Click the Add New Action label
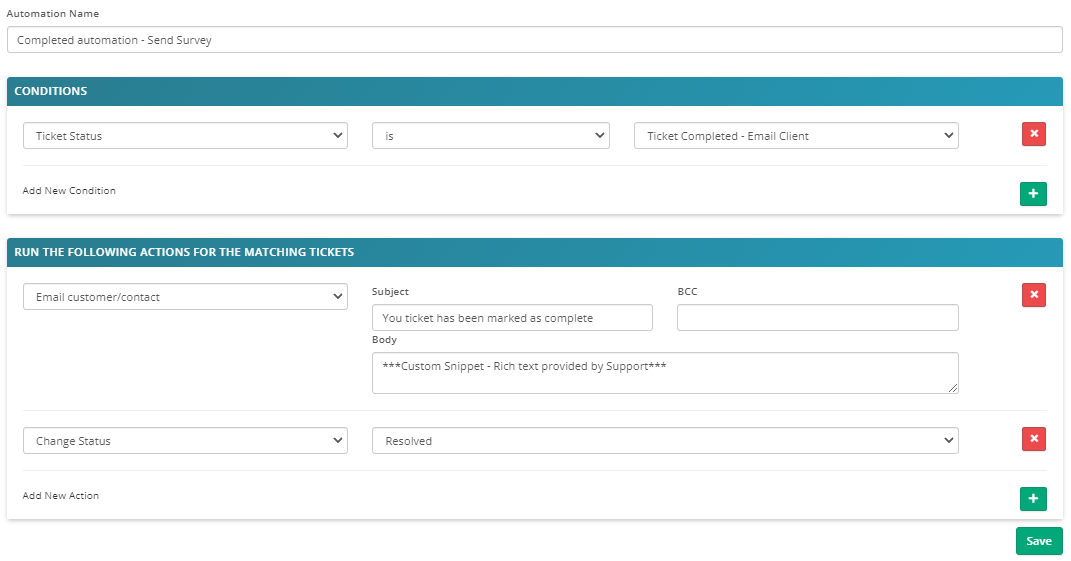The height and width of the screenshot is (561, 1071). coord(61,495)
